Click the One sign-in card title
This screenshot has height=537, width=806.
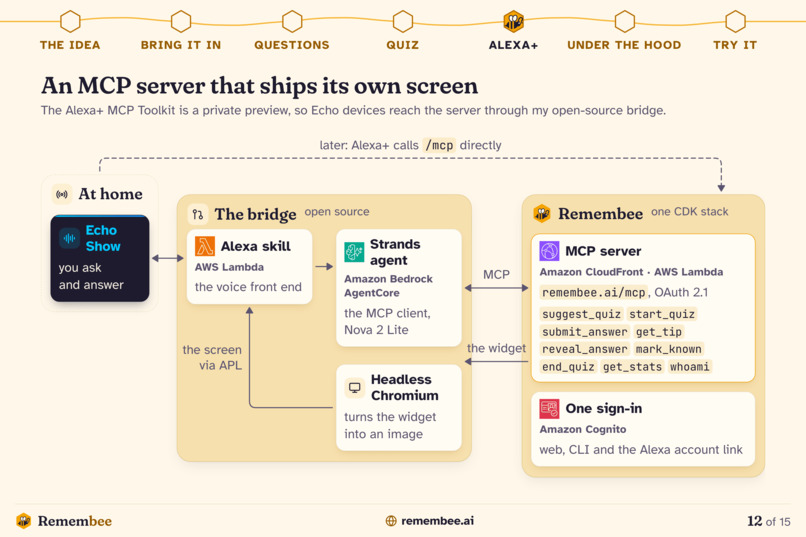click(x=604, y=409)
